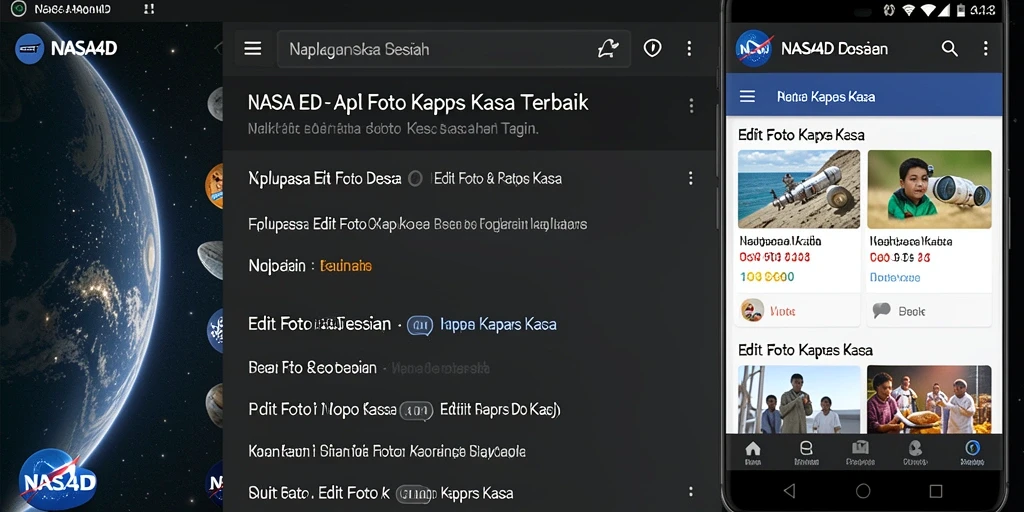This screenshot has height=512, width=1024.
Task: Open the middle tab in the phone bottom navigation
Action: pos(861,452)
